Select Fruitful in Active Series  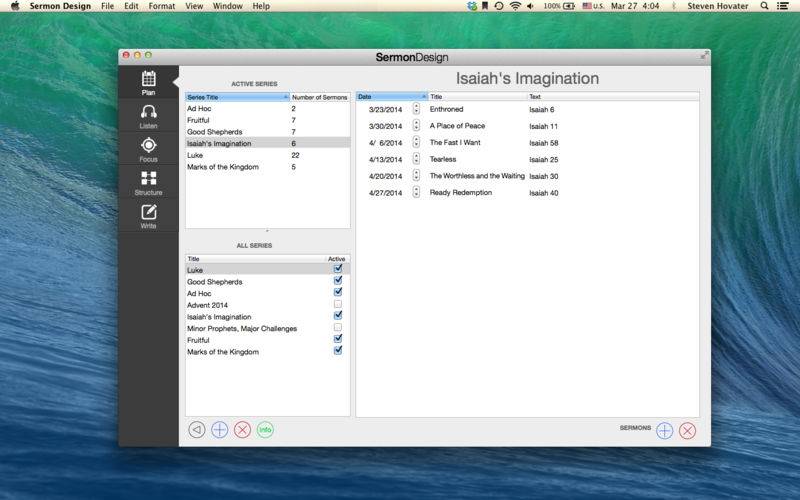point(268,120)
